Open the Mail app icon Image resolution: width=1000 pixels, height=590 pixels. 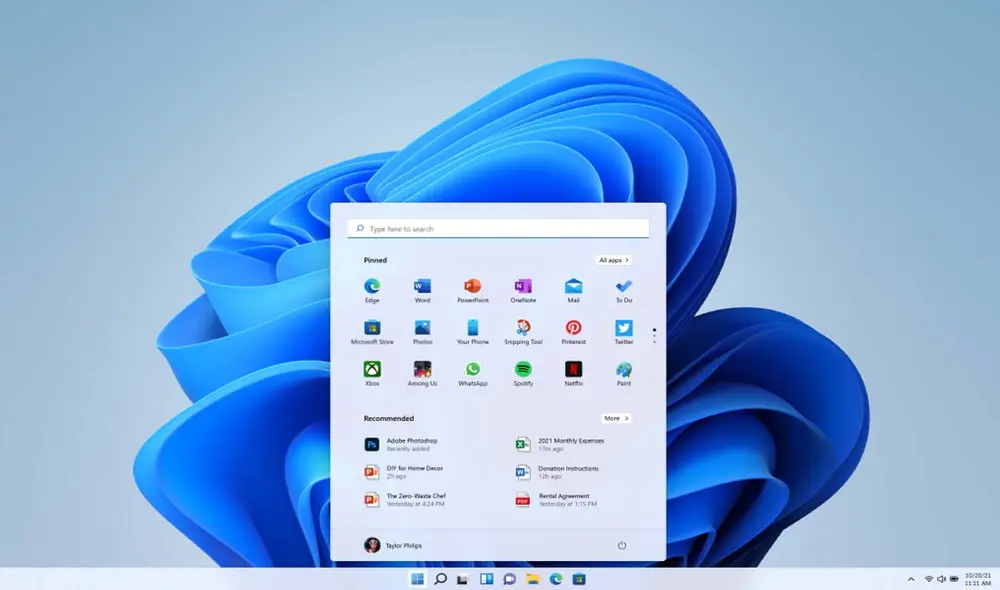point(573,285)
